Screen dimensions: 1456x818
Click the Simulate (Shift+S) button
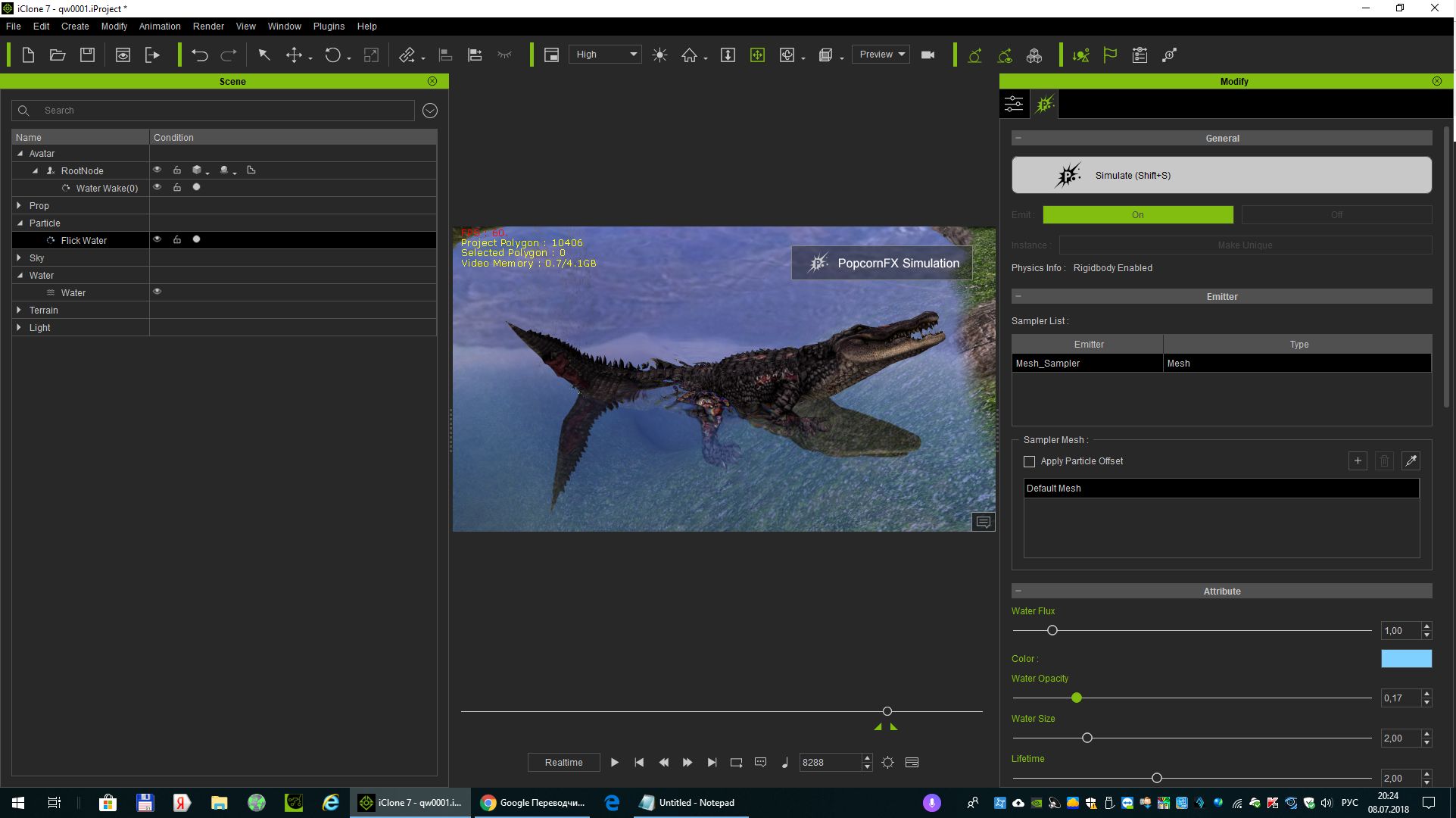[1221, 175]
